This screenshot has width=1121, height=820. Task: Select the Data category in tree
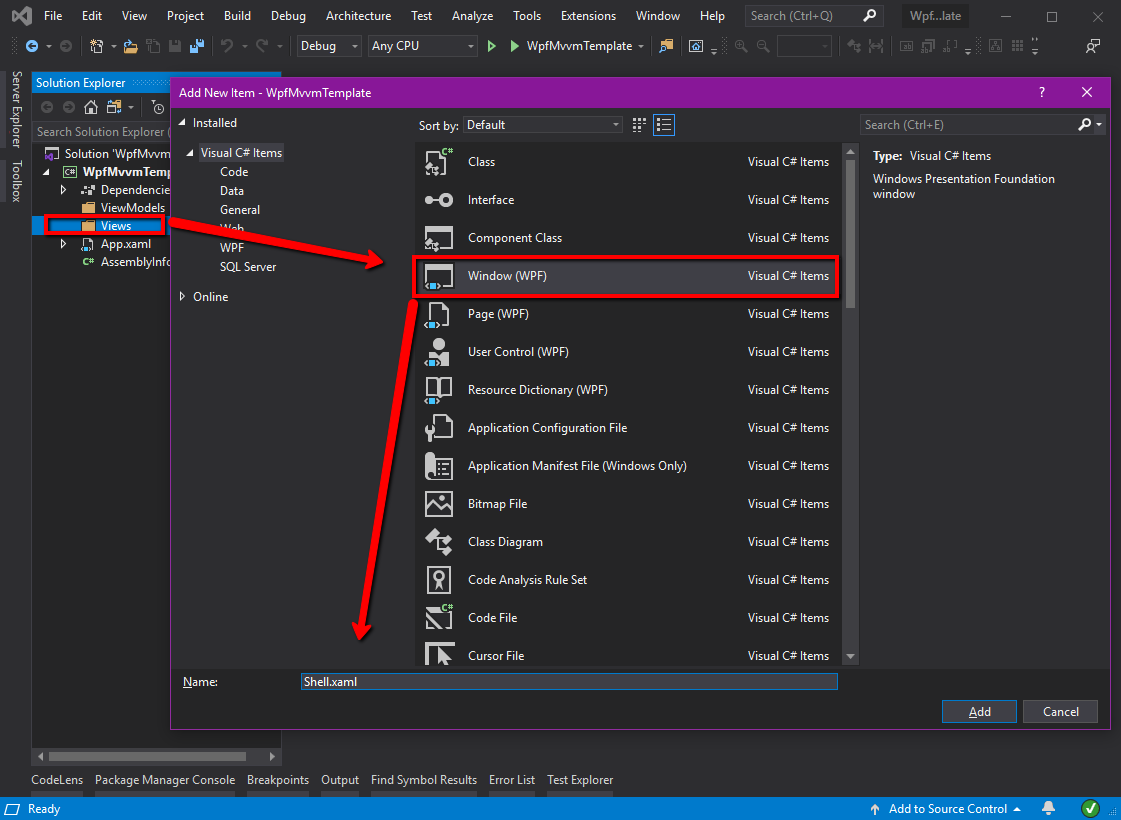(x=232, y=191)
